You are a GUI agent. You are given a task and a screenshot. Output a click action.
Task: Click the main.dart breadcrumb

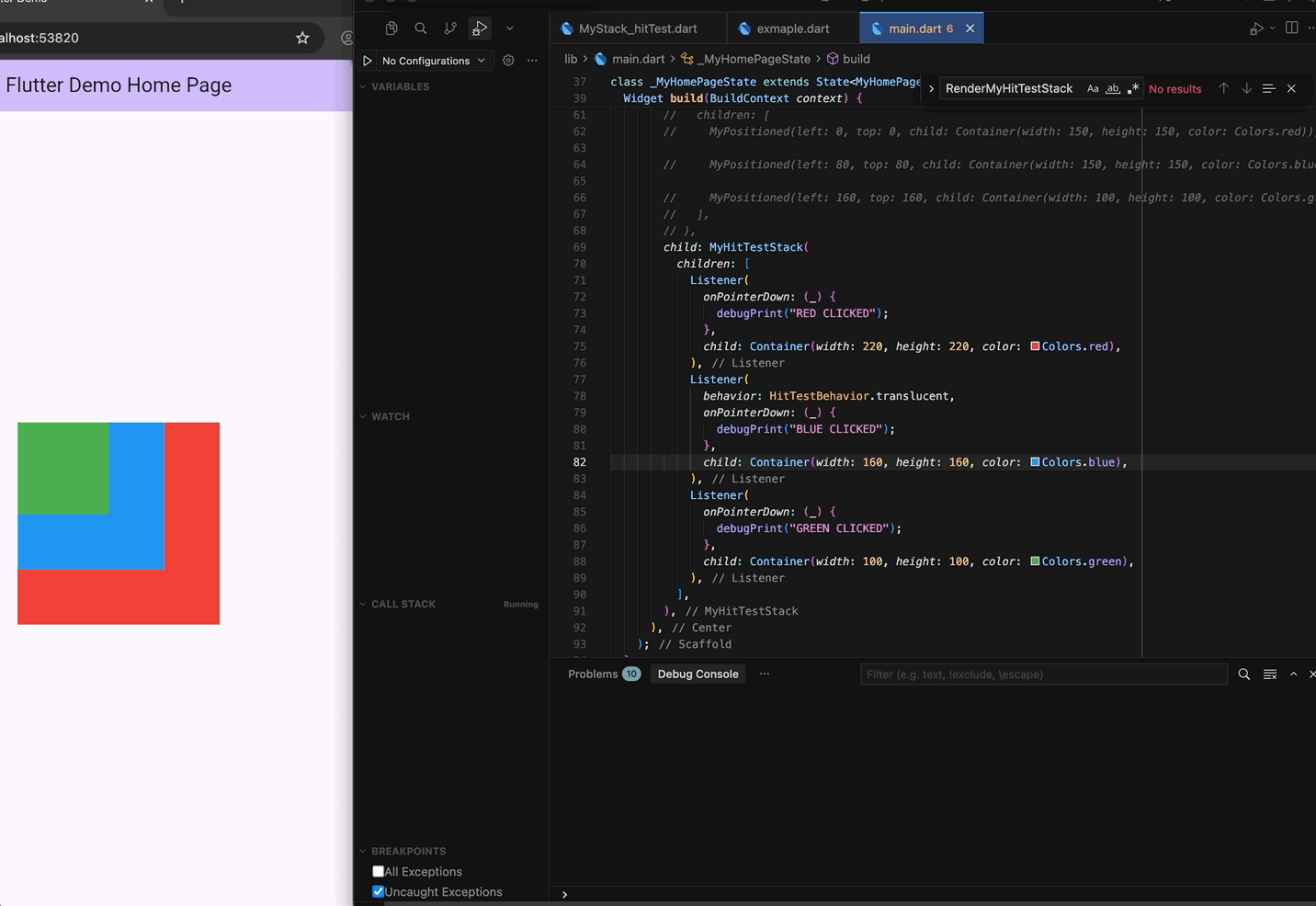point(638,59)
